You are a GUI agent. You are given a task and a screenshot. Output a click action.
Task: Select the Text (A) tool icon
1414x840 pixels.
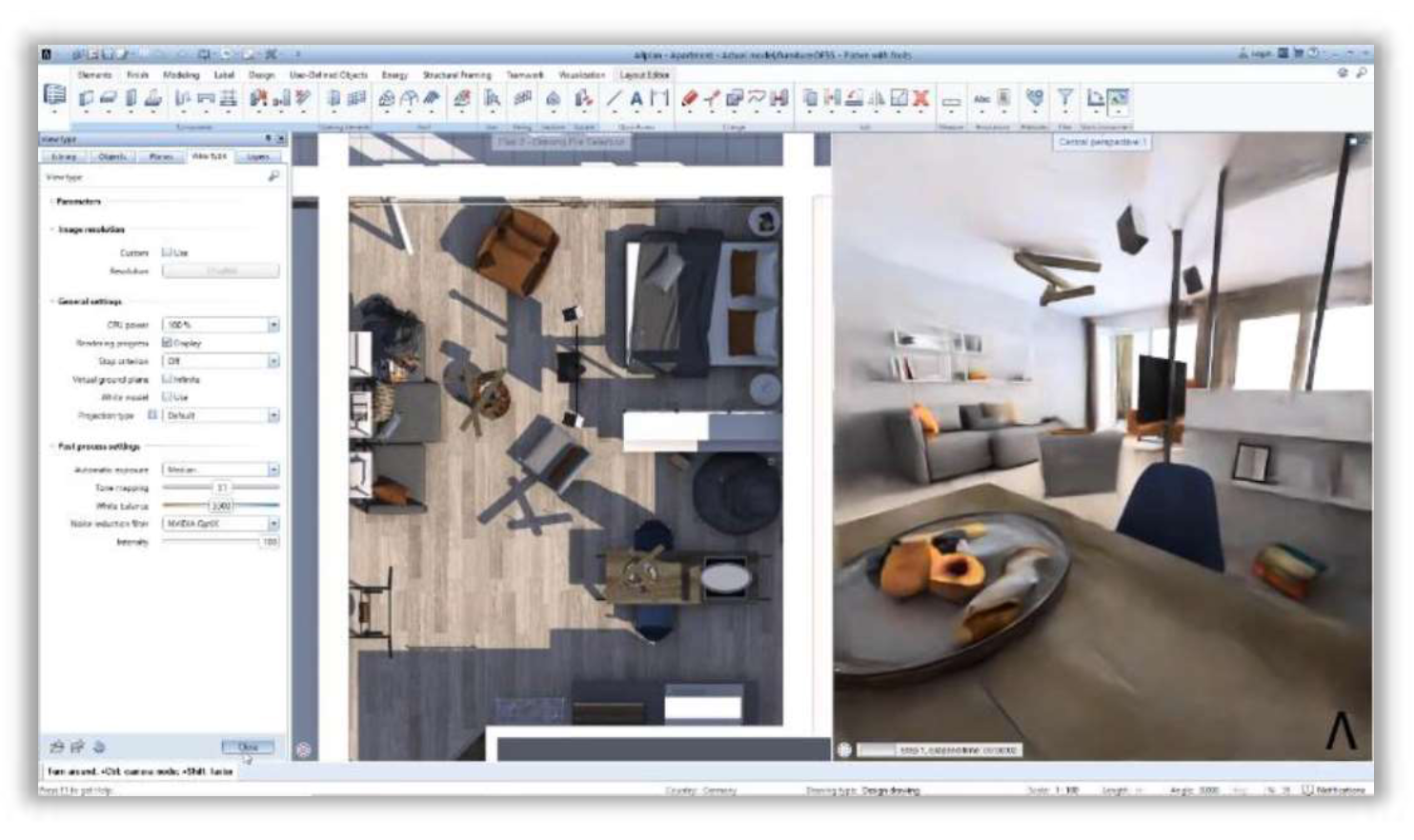636,98
